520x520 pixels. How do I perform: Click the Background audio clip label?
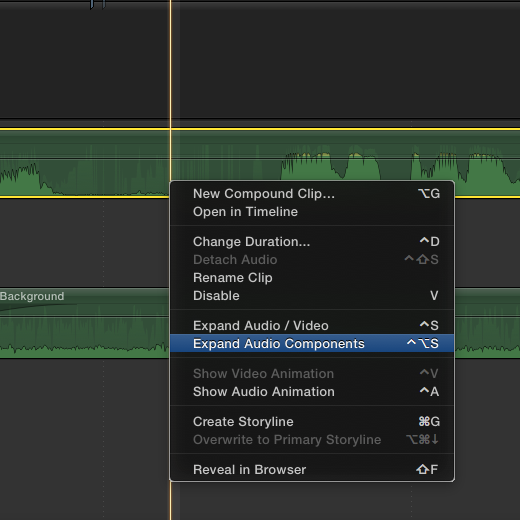tap(32, 296)
